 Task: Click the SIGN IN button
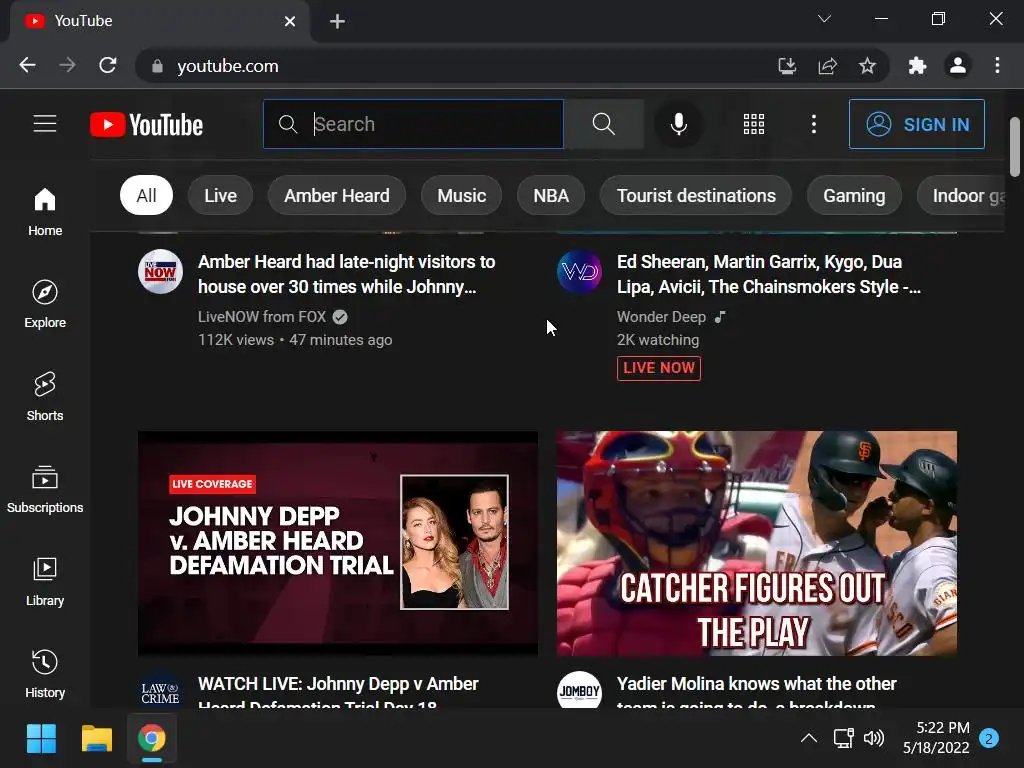click(917, 124)
